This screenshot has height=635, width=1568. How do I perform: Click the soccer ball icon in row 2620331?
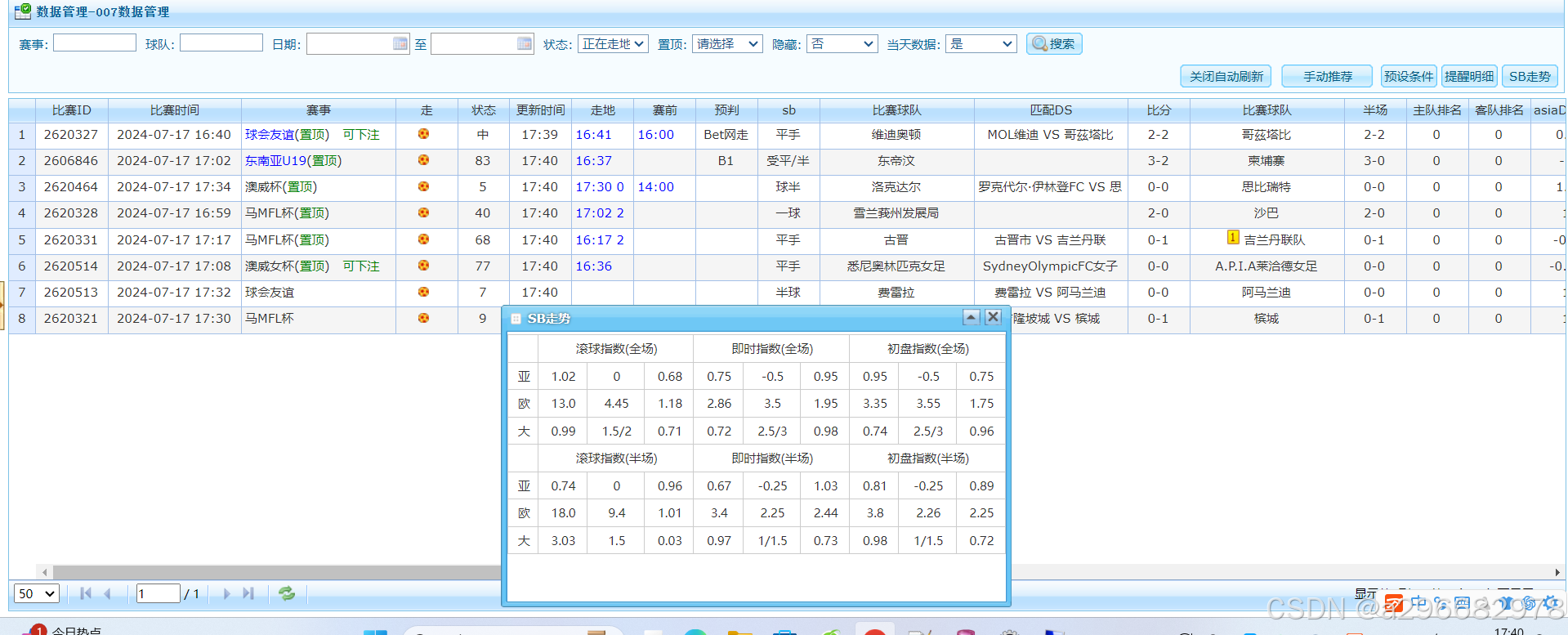tap(423, 239)
